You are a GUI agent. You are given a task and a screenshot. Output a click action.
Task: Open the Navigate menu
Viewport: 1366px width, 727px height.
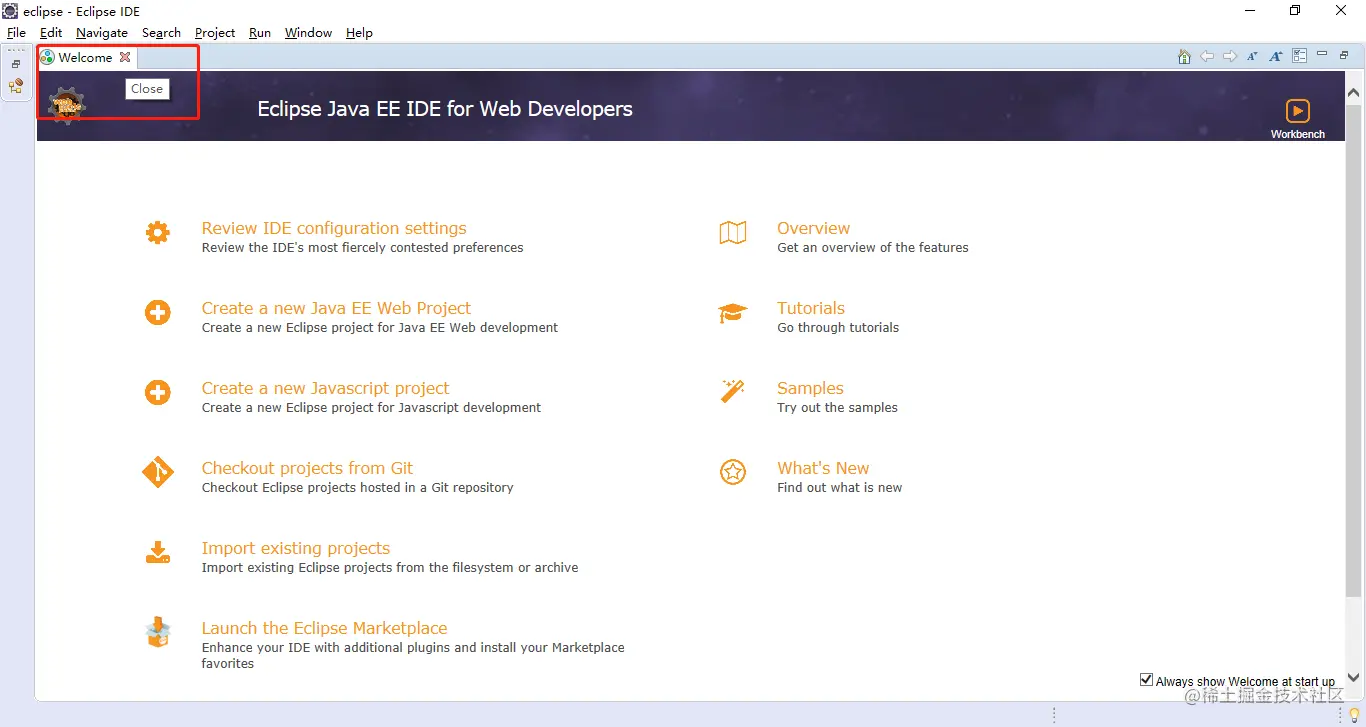coord(102,33)
